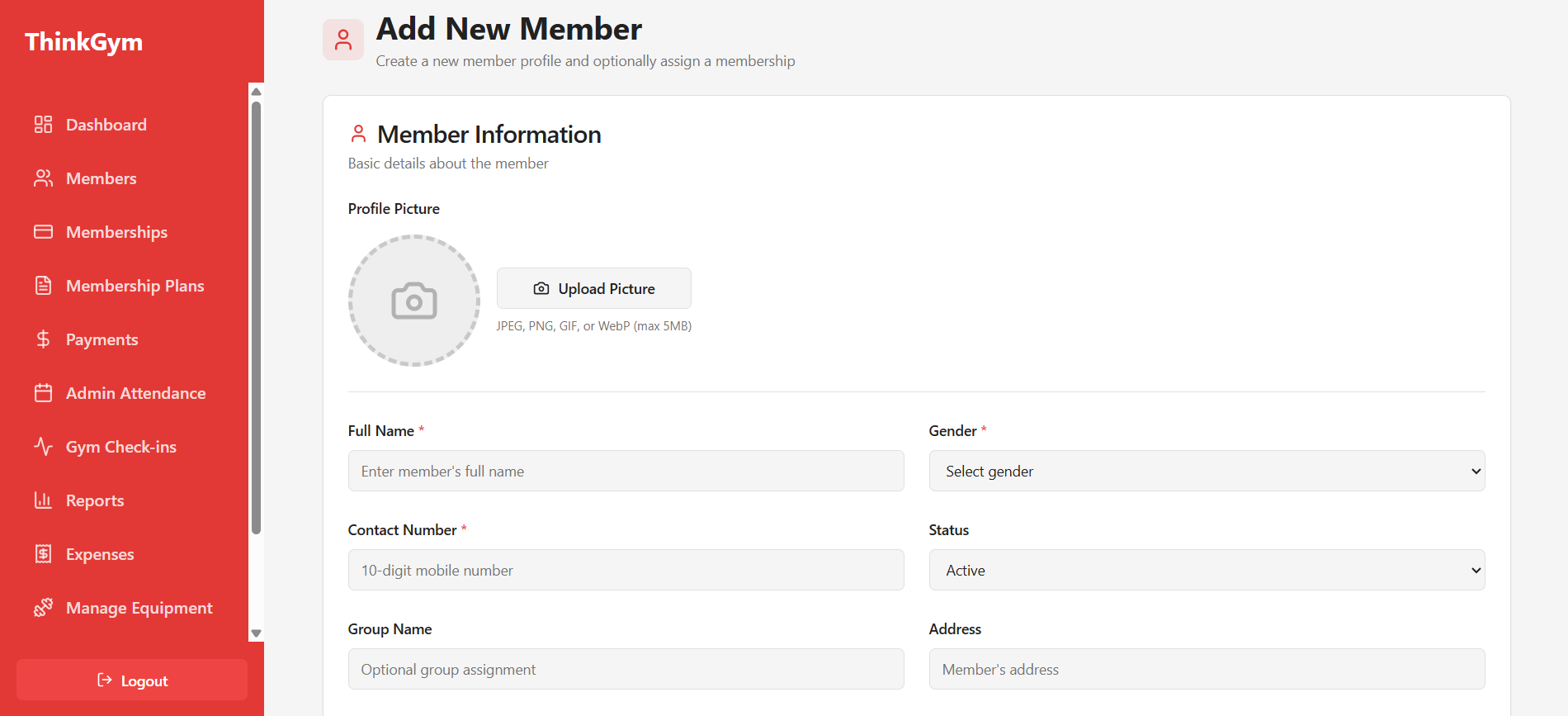Screen dimensions: 1568x716
Task: Click the Gym Check-ins activity pulse icon
Action: click(x=43, y=447)
